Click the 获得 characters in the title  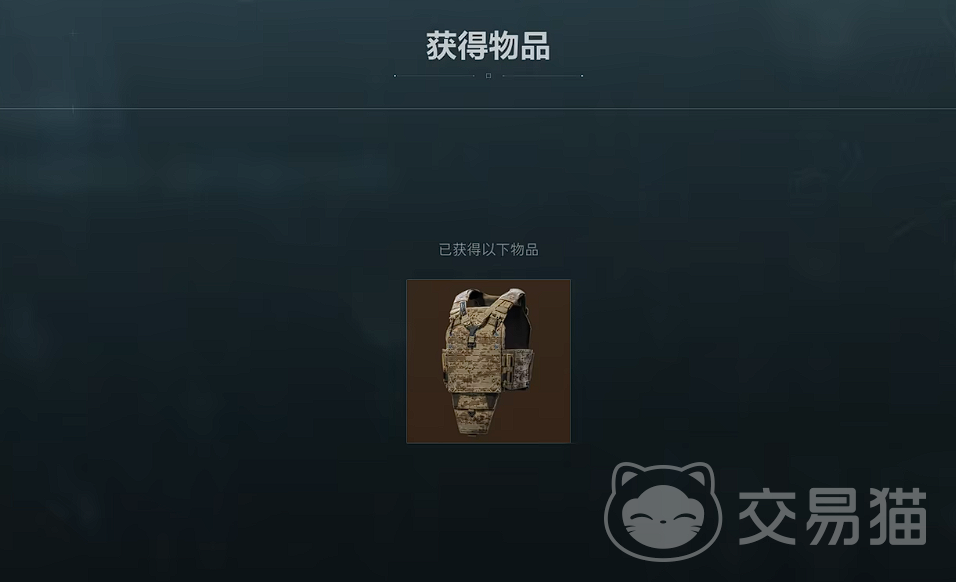click(456, 46)
